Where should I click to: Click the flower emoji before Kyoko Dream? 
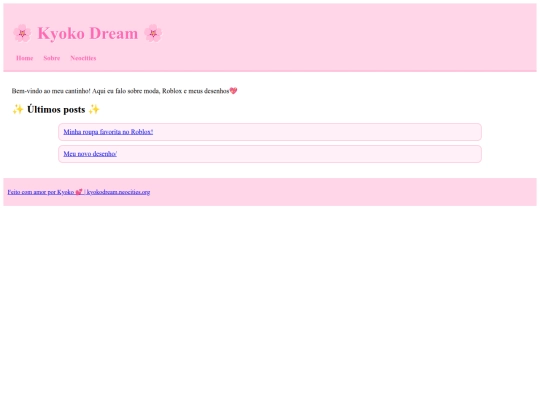point(22,33)
